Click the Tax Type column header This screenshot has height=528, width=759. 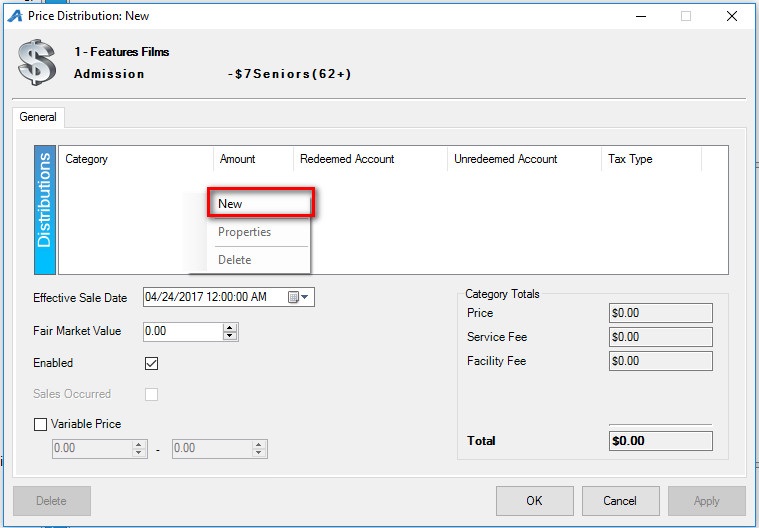651,159
